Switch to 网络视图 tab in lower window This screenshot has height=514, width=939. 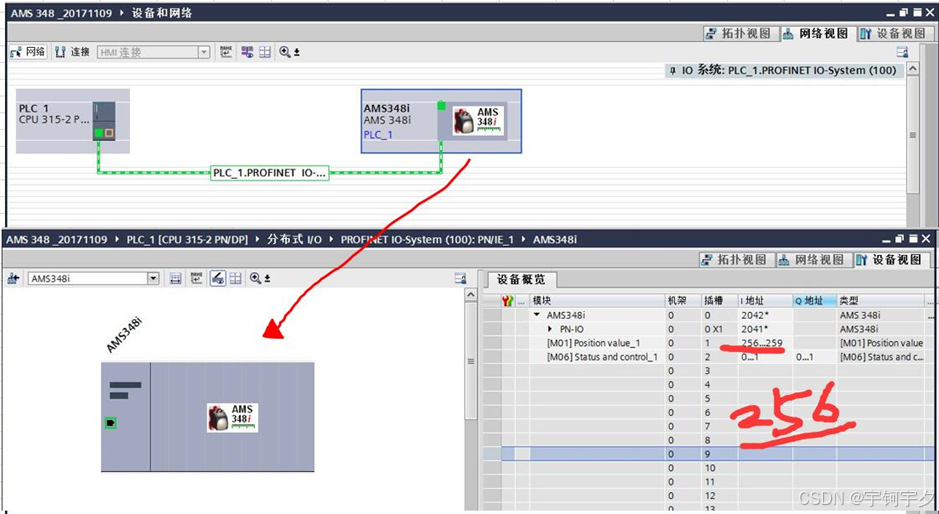[x=812, y=260]
